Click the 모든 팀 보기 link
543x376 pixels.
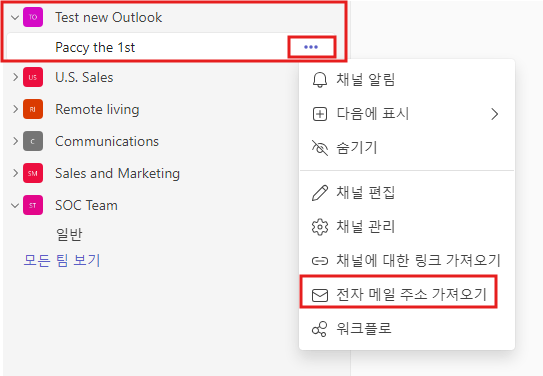click(62, 260)
